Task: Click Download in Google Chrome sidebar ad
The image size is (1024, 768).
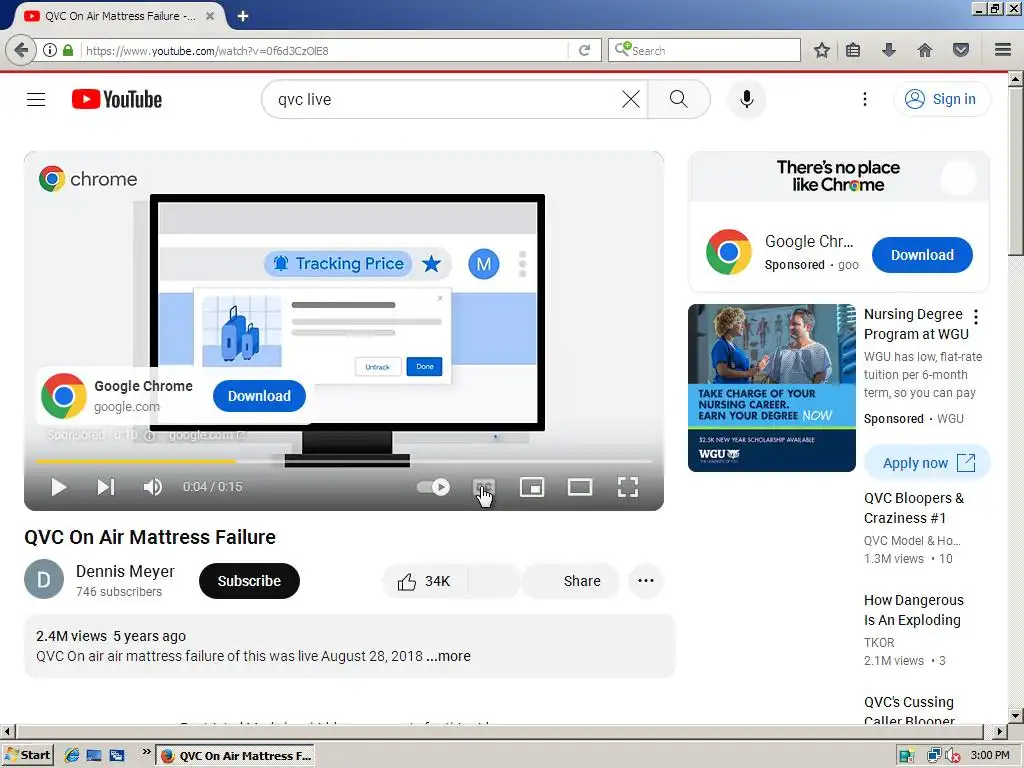Action: click(922, 255)
